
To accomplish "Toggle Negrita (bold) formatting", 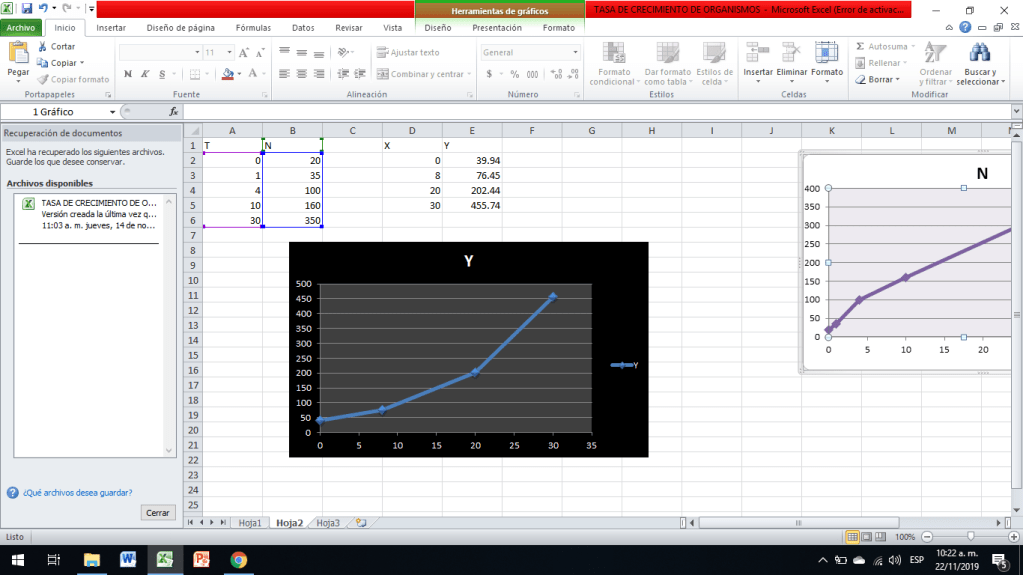I will tap(127, 74).
